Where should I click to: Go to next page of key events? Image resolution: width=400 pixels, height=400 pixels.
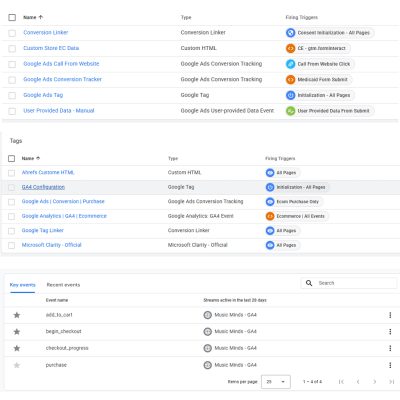(x=375, y=382)
